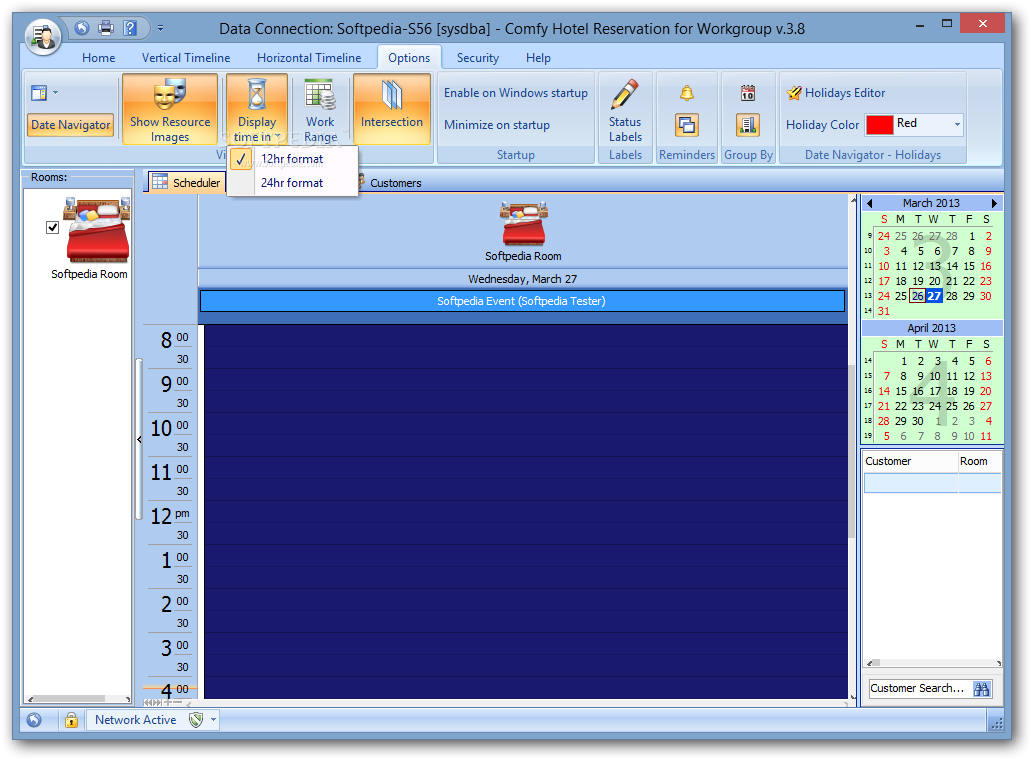Viewport: 1032px width, 760px height.
Task: Go to previous month in date navigator
Action: [870, 203]
